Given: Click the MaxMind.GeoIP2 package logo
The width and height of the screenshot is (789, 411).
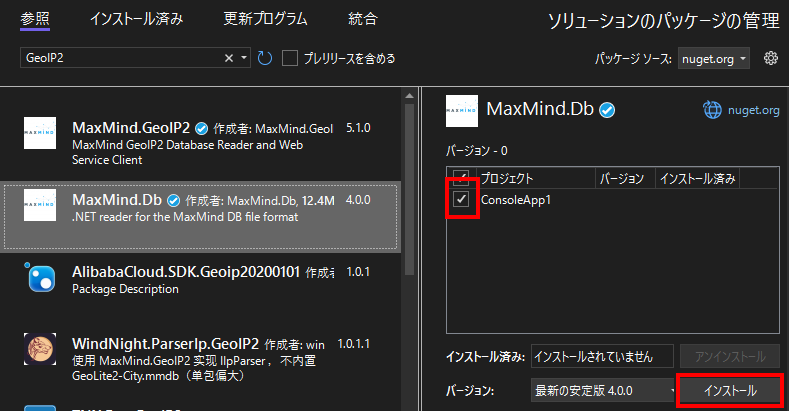Looking at the screenshot, I should 40,133.
